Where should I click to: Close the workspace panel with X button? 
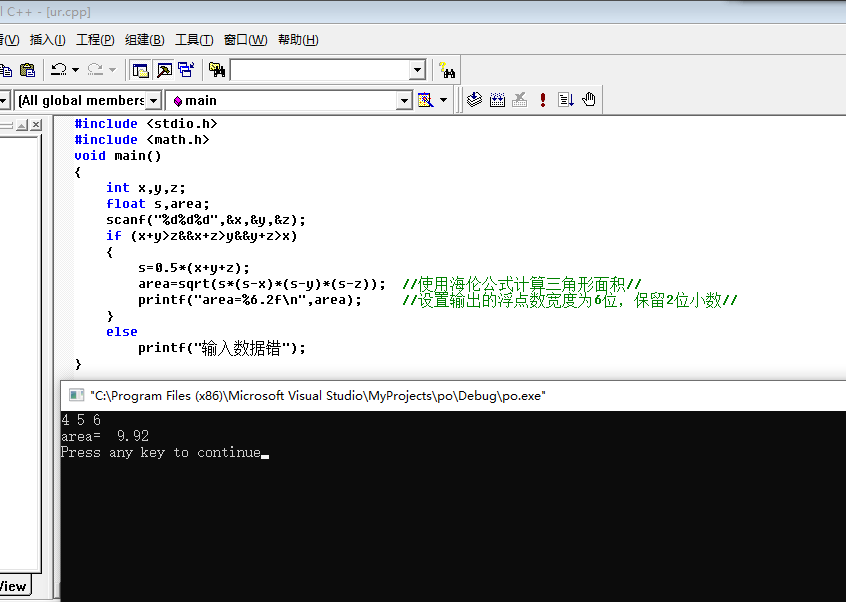(x=36, y=125)
